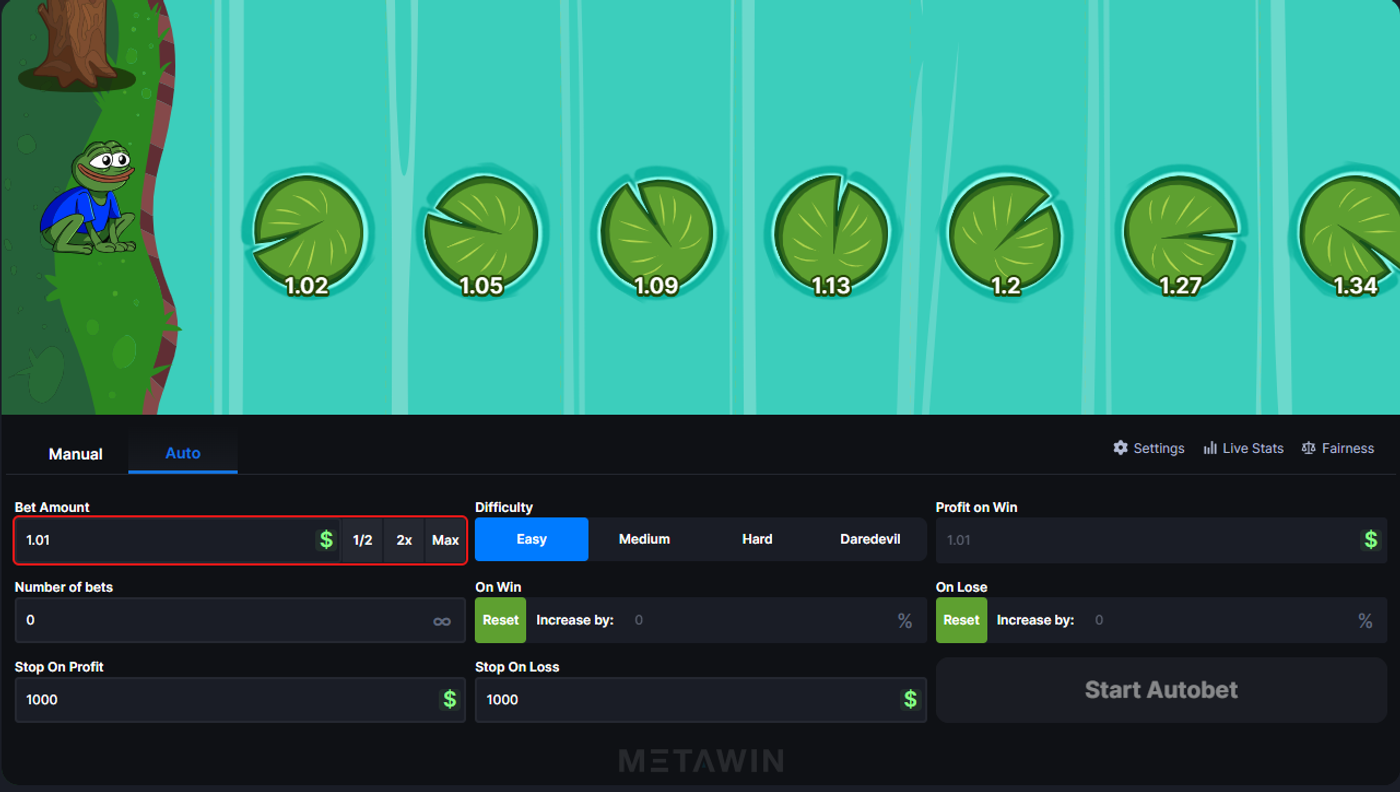The height and width of the screenshot is (792, 1400).
Task: Click the Profit on Win value field
Action: point(1161,540)
